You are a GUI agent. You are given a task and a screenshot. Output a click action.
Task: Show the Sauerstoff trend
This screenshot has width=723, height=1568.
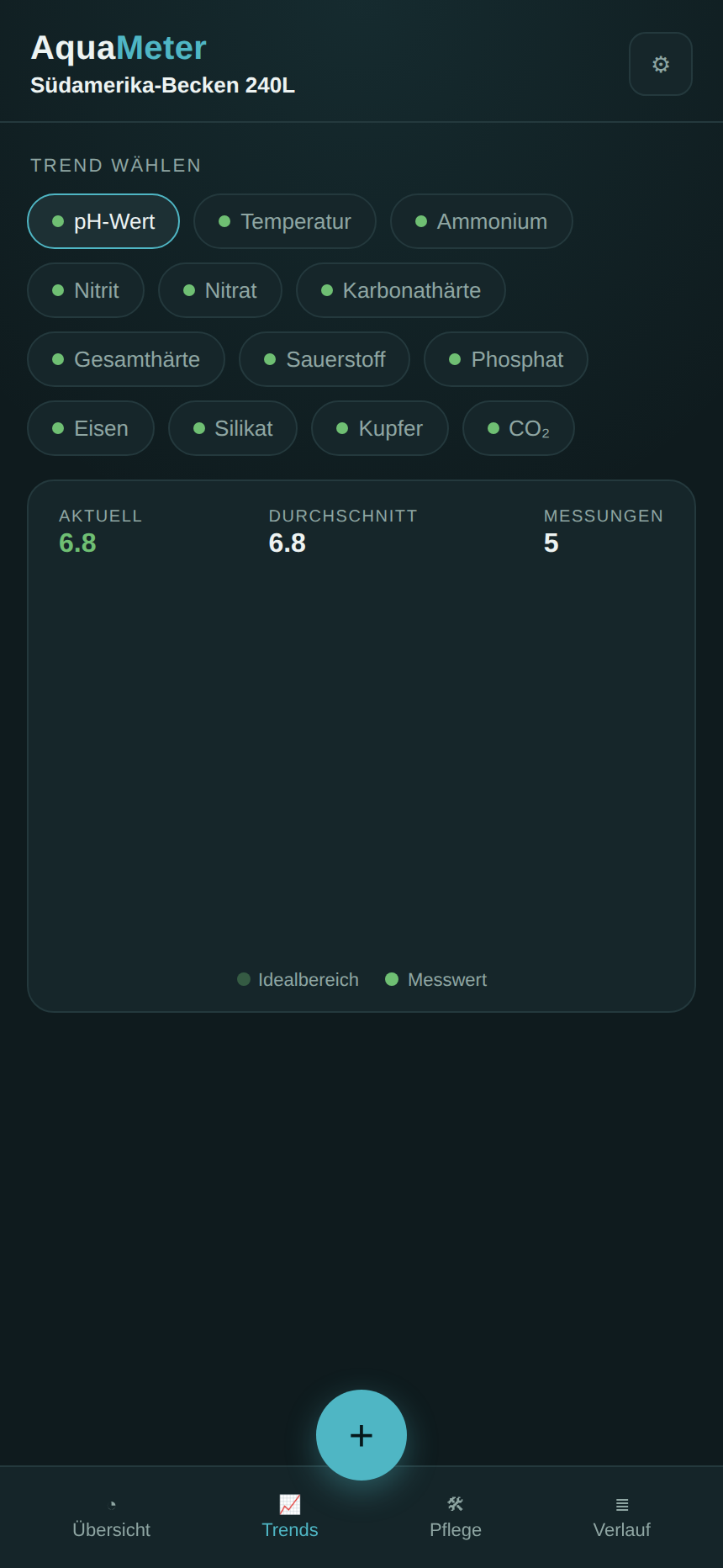(325, 359)
